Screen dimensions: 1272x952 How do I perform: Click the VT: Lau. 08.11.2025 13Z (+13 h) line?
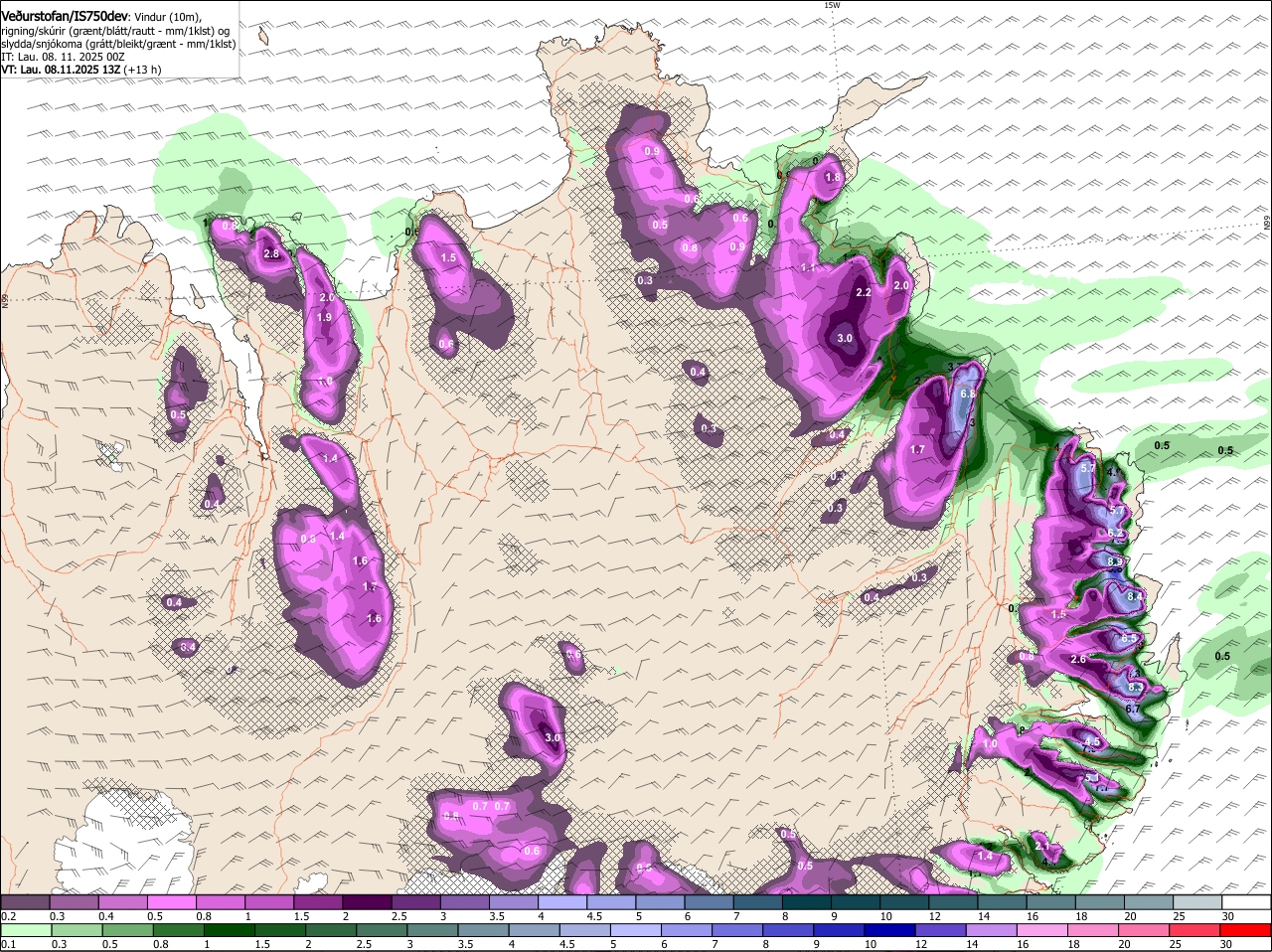(80, 70)
